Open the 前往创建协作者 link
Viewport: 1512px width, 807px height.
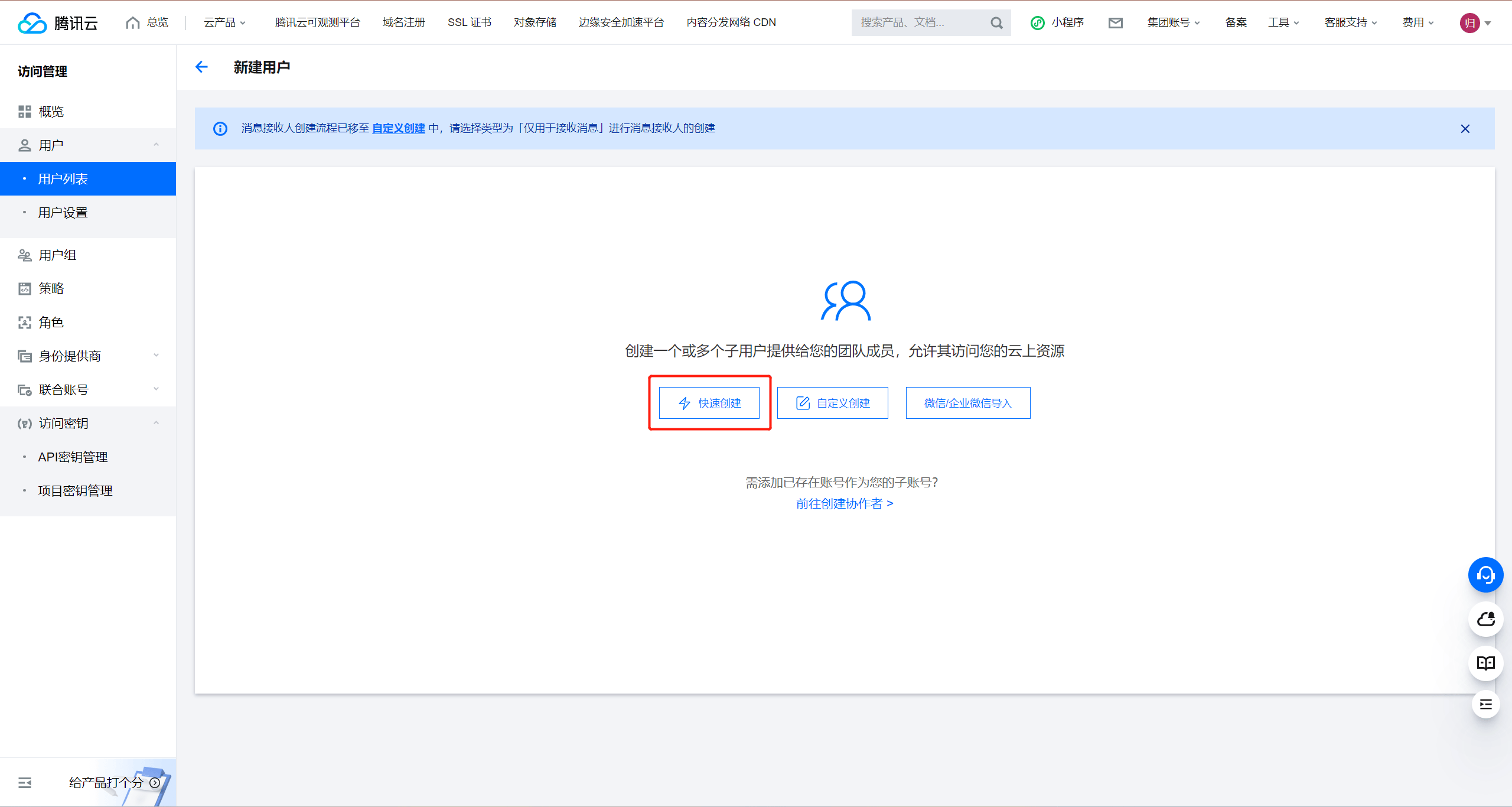(845, 503)
